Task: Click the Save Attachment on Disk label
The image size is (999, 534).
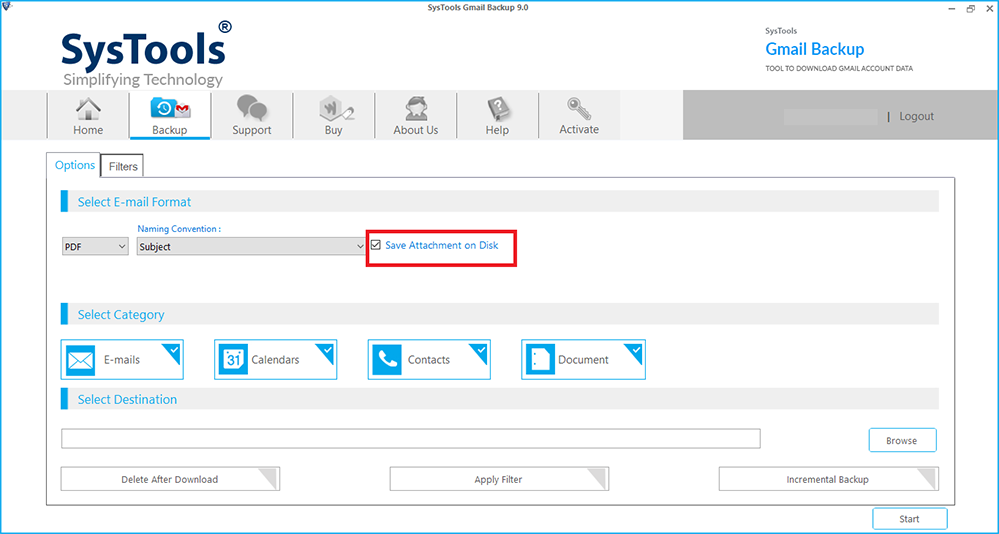Action: click(442, 245)
